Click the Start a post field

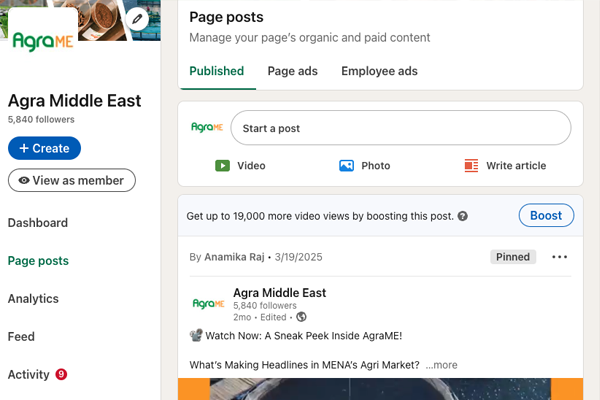tap(400, 128)
